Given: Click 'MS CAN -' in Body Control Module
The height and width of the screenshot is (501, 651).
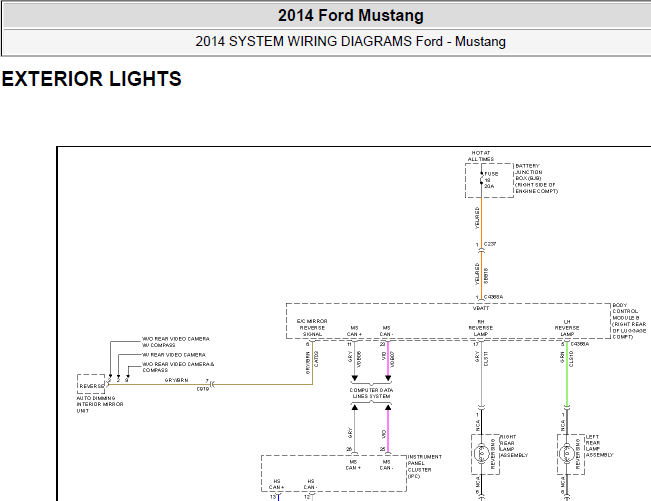Looking at the screenshot, I should click(x=387, y=331).
